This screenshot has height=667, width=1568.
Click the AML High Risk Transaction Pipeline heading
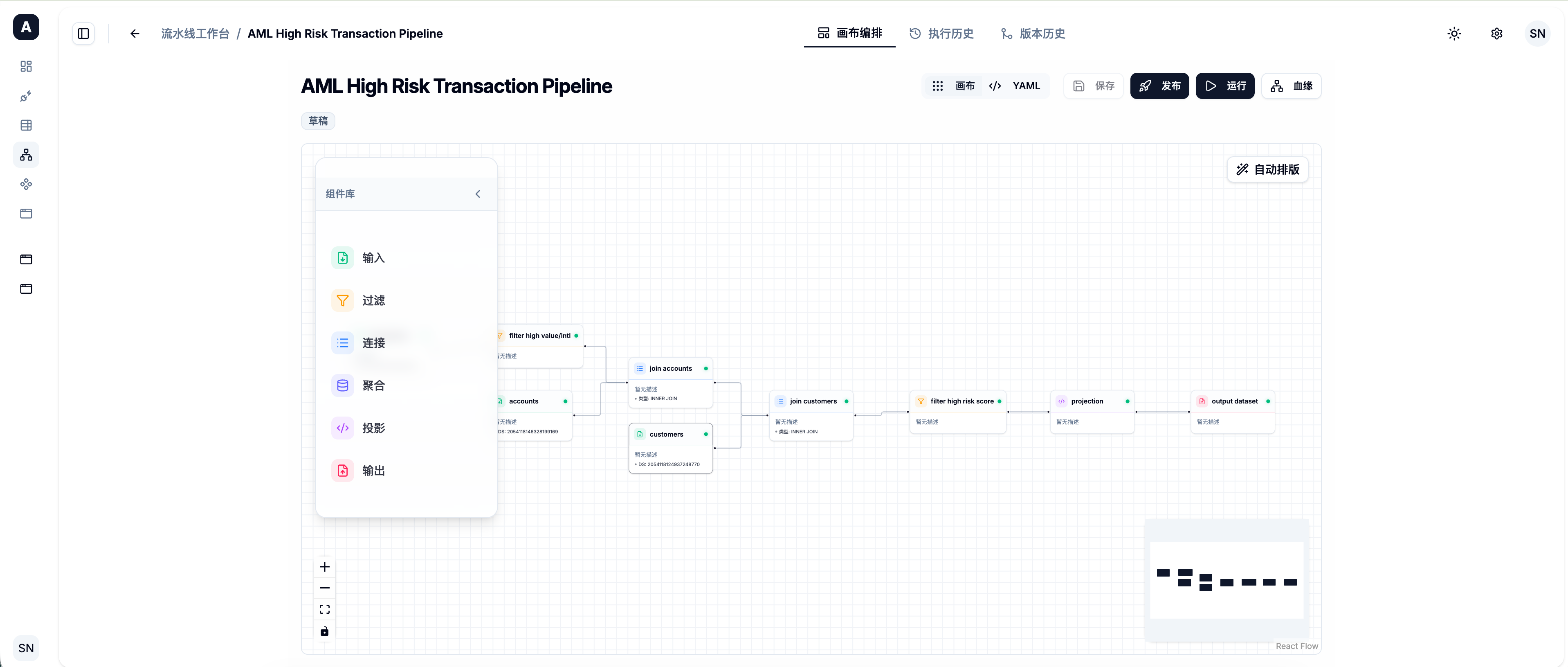click(x=456, y=86)
